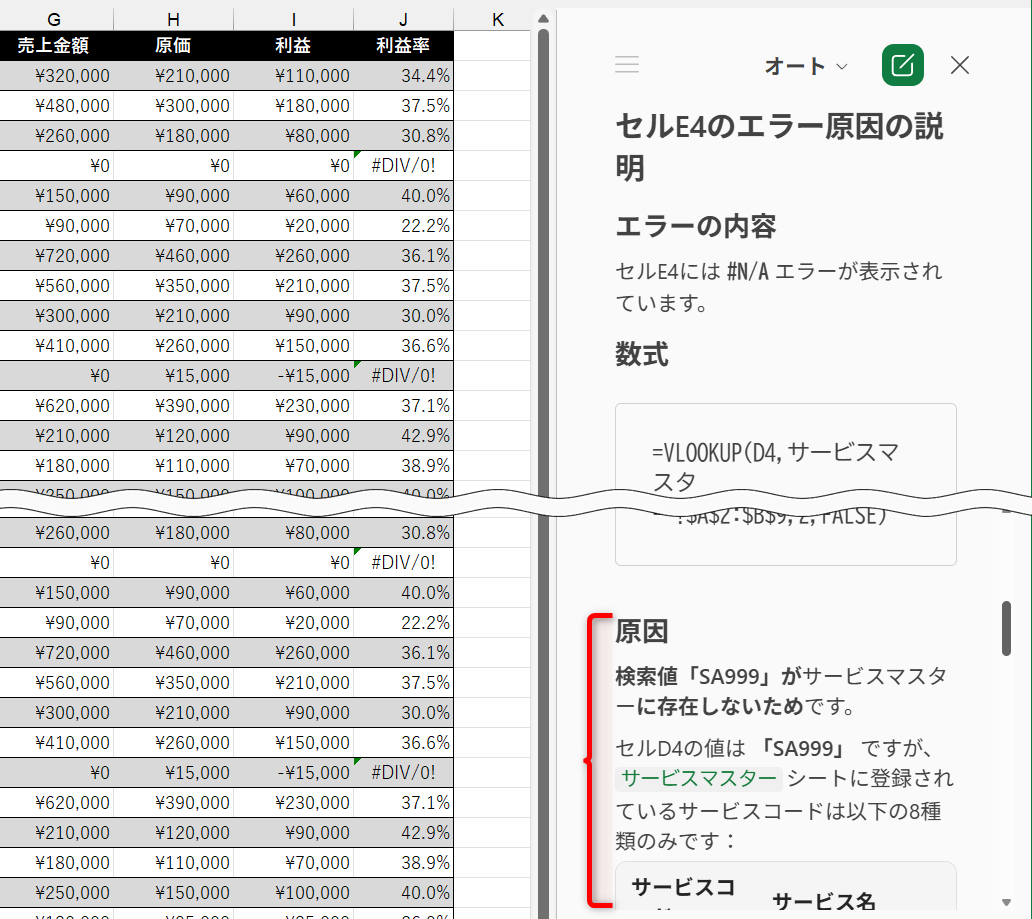1032x919 pixels.
Task: Select column J header
Action: click(x=403, y=20)
